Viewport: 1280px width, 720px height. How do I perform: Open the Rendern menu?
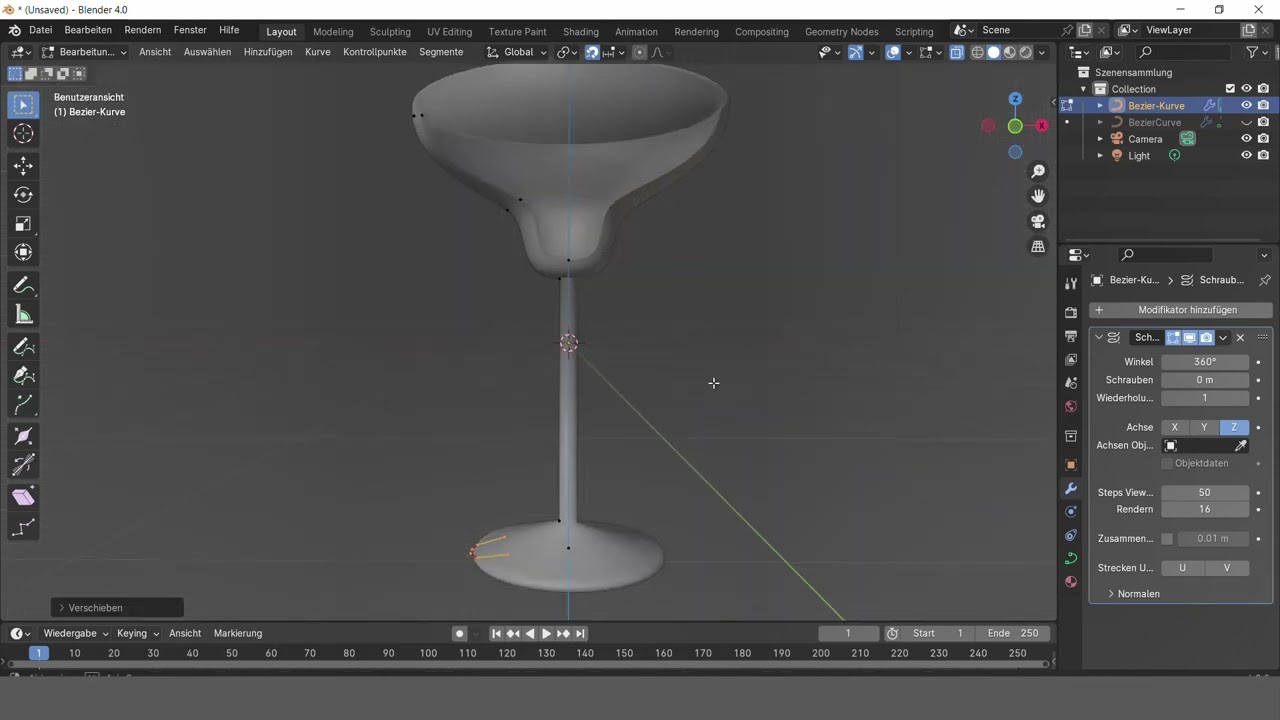click(x=142, y=30)
